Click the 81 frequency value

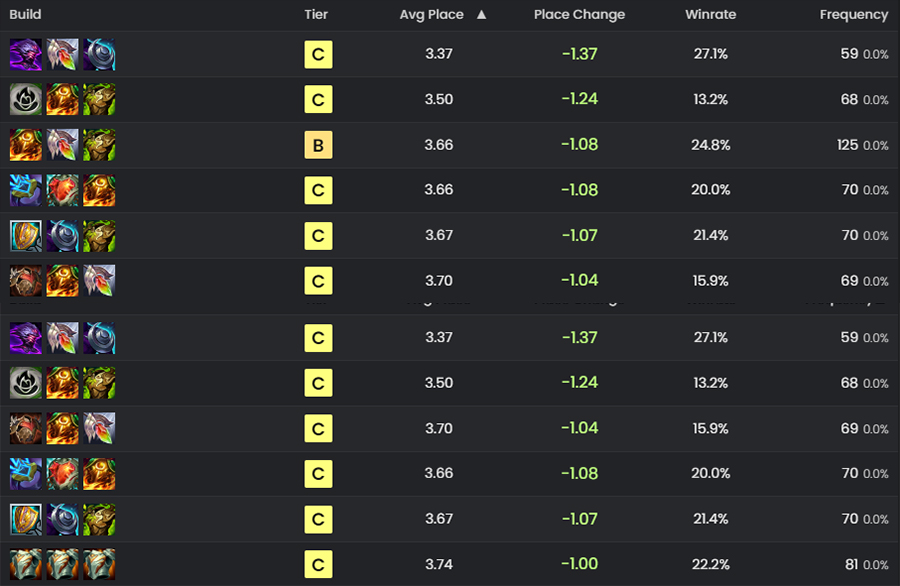coord(852,564)
